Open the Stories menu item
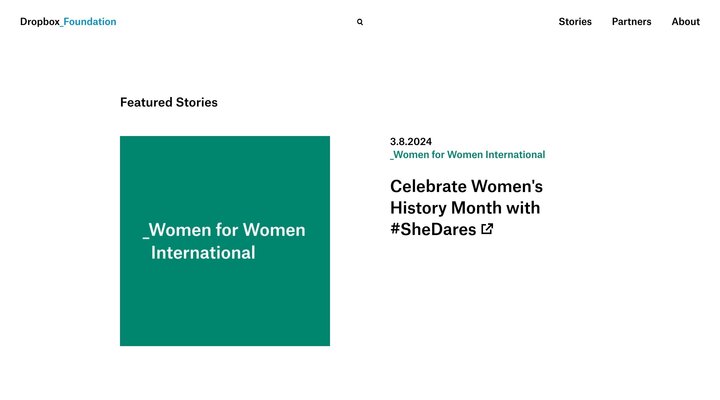The height and width of the screenshot is (400, 720). 575,22
